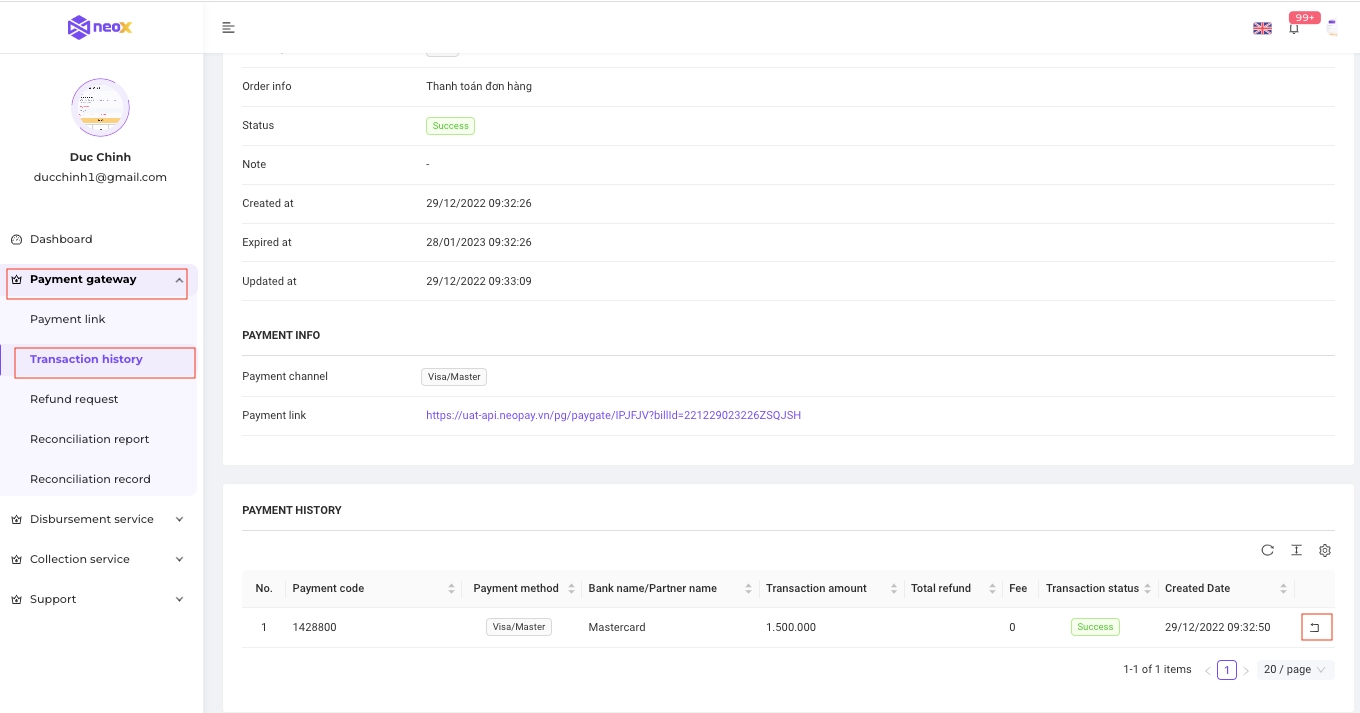Screen dimensions: 1360x713
Task: Switch language via UK flag icon
Action: click(x=1262, y=28)
